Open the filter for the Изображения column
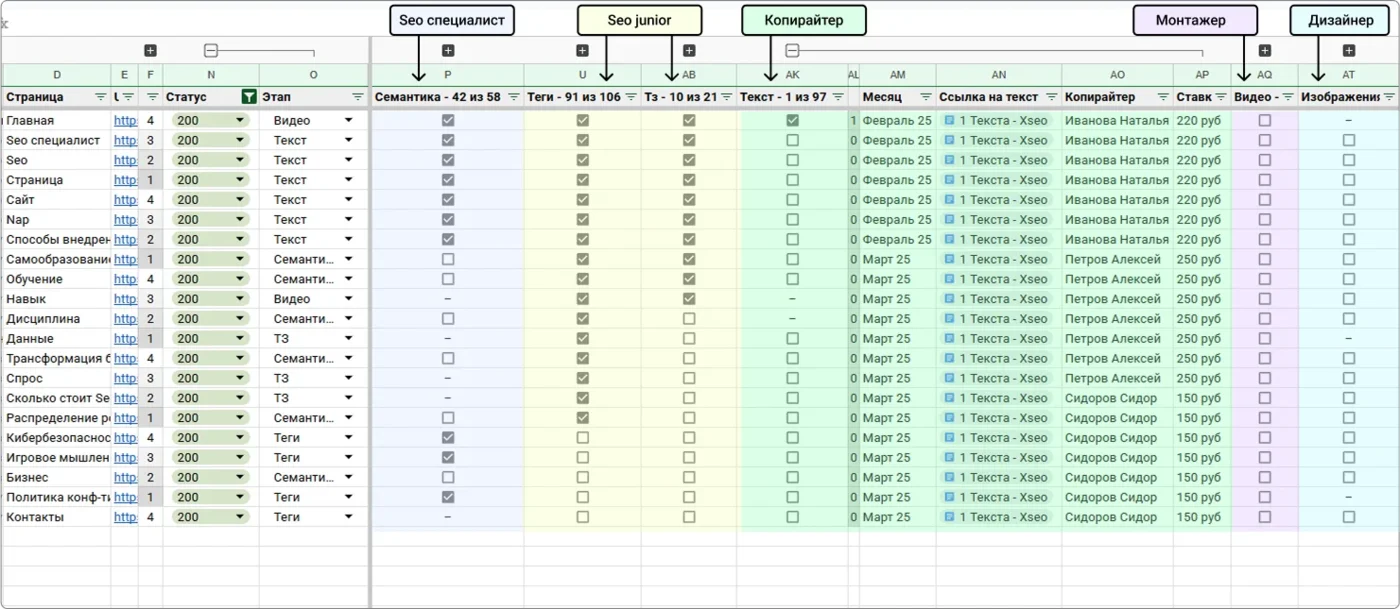 [x=1389, y=97]
